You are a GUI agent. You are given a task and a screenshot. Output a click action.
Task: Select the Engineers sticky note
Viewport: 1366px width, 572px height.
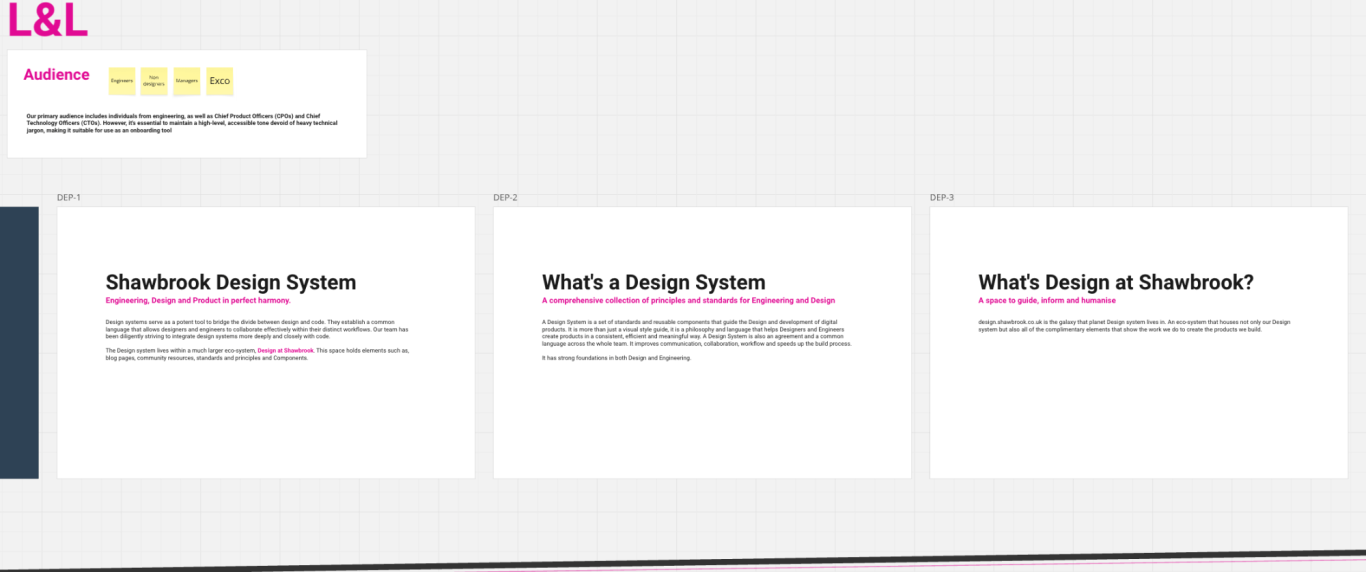click(122, 81)
